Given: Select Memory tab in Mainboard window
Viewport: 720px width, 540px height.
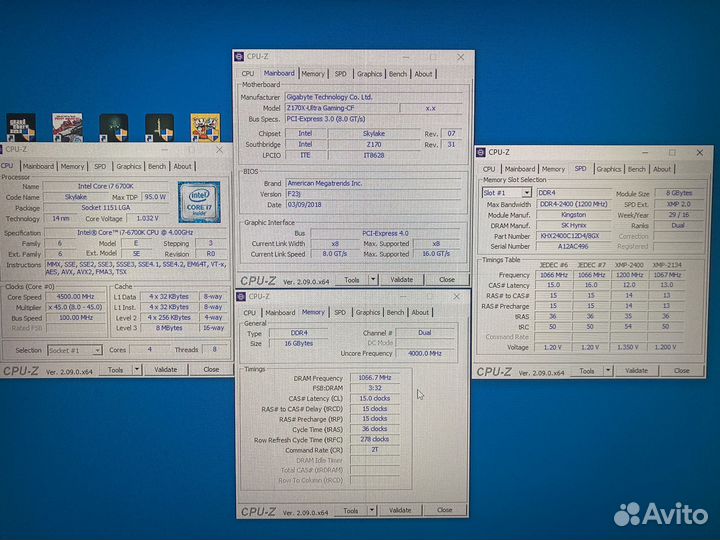Looking at the screenshot, I should point(313,73).
